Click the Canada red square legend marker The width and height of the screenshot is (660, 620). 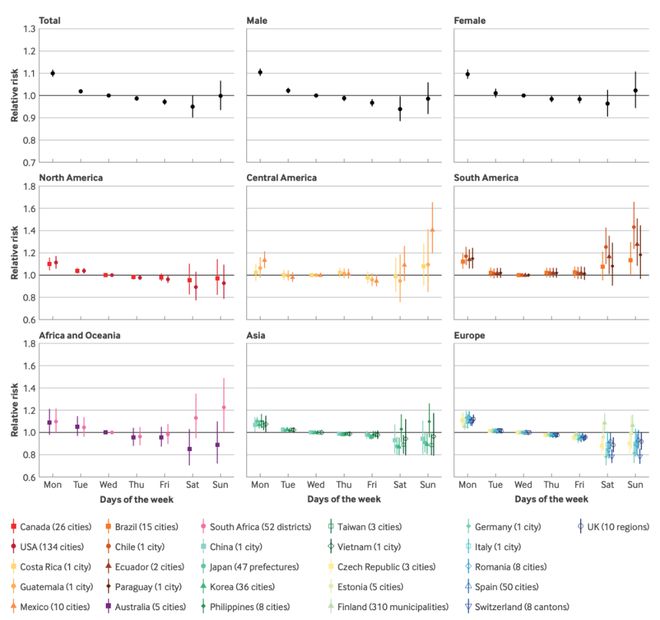[x=13, y=527]
